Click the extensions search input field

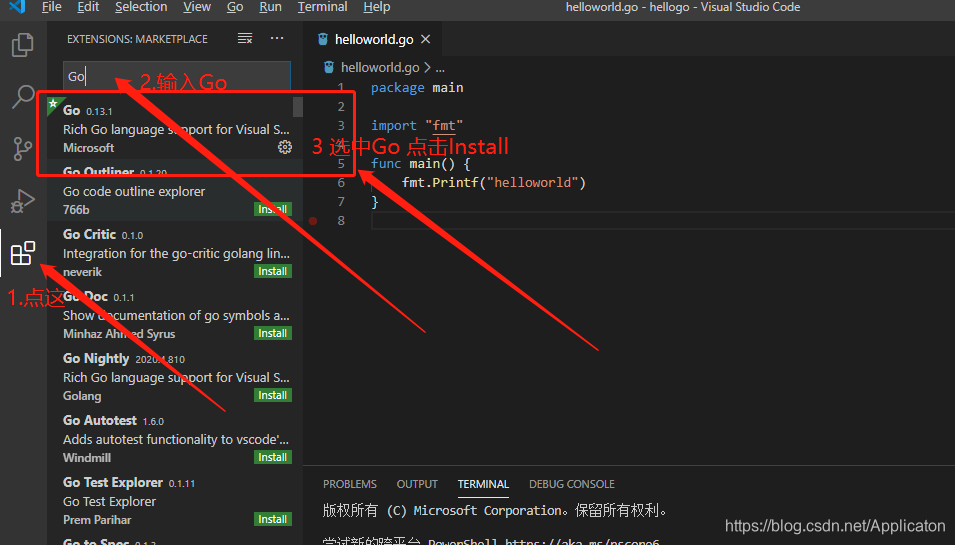click(x=177, y=76)
